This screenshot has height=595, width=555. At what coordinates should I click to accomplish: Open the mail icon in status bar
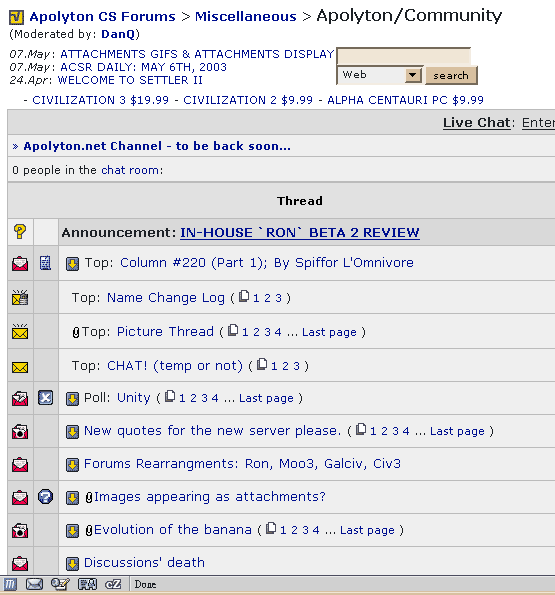[x=34, y=584]
